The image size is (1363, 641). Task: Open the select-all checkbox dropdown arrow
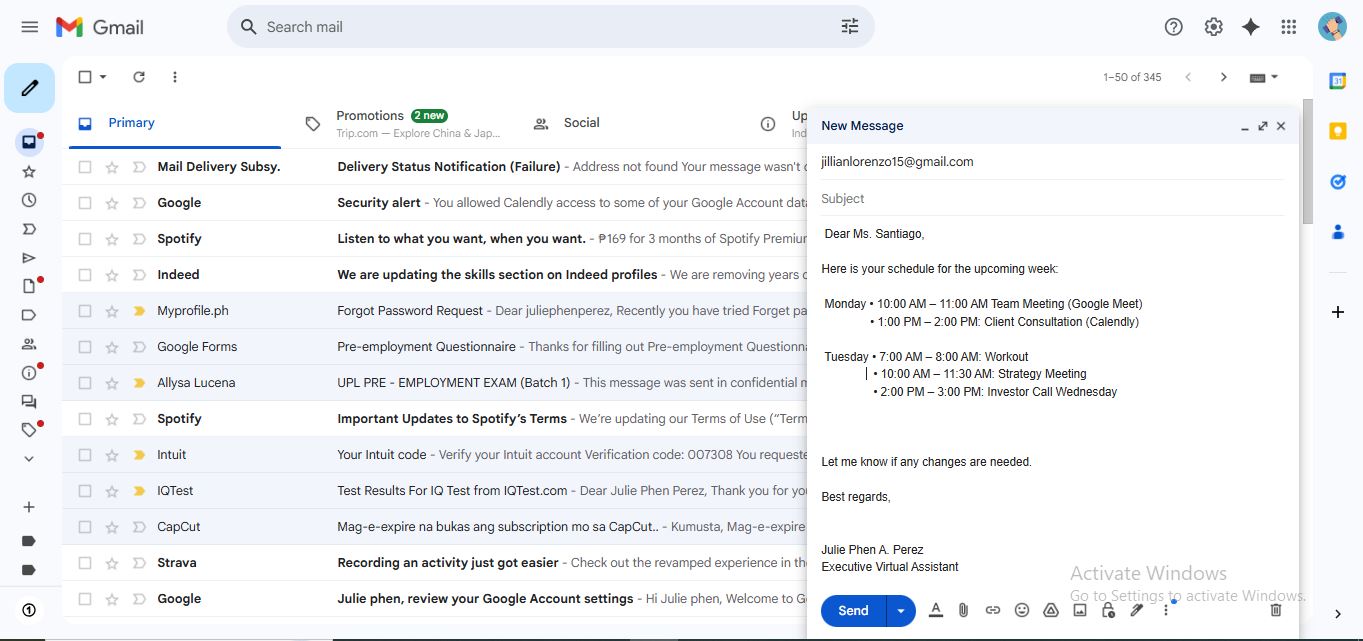(103, 77)
